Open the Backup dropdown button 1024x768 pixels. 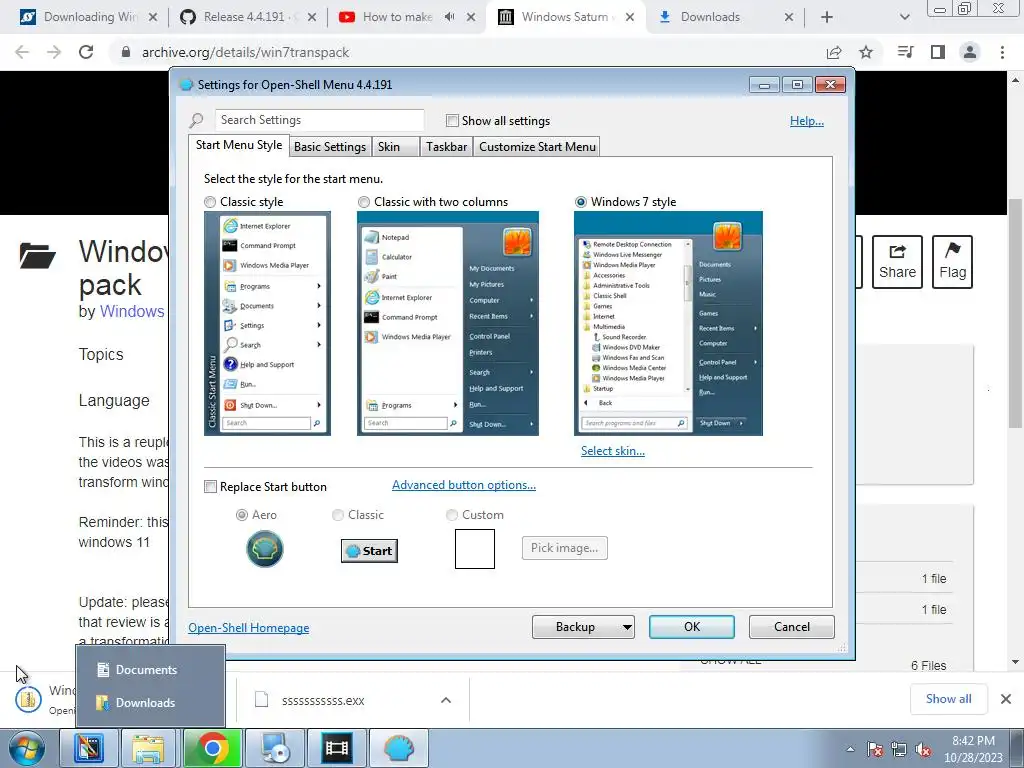click(583, 627)
